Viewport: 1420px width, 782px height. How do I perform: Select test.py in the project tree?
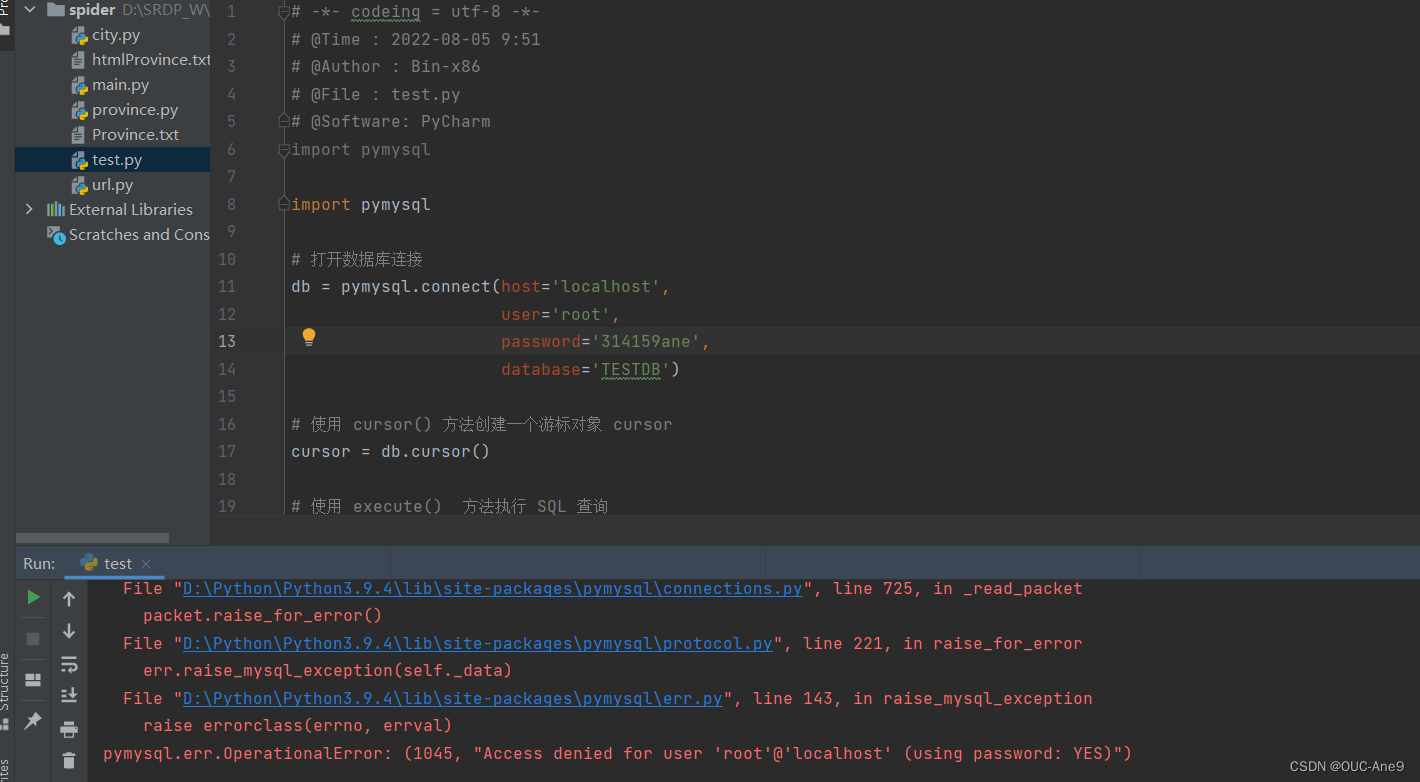pos(112,160)
